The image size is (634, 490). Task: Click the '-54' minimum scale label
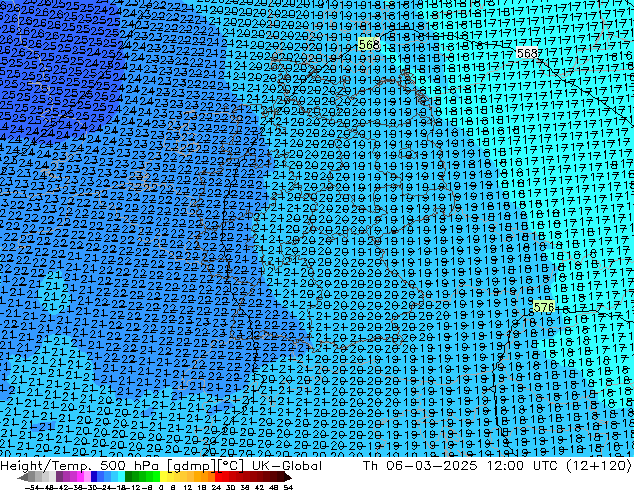click(x=32, y=487)
